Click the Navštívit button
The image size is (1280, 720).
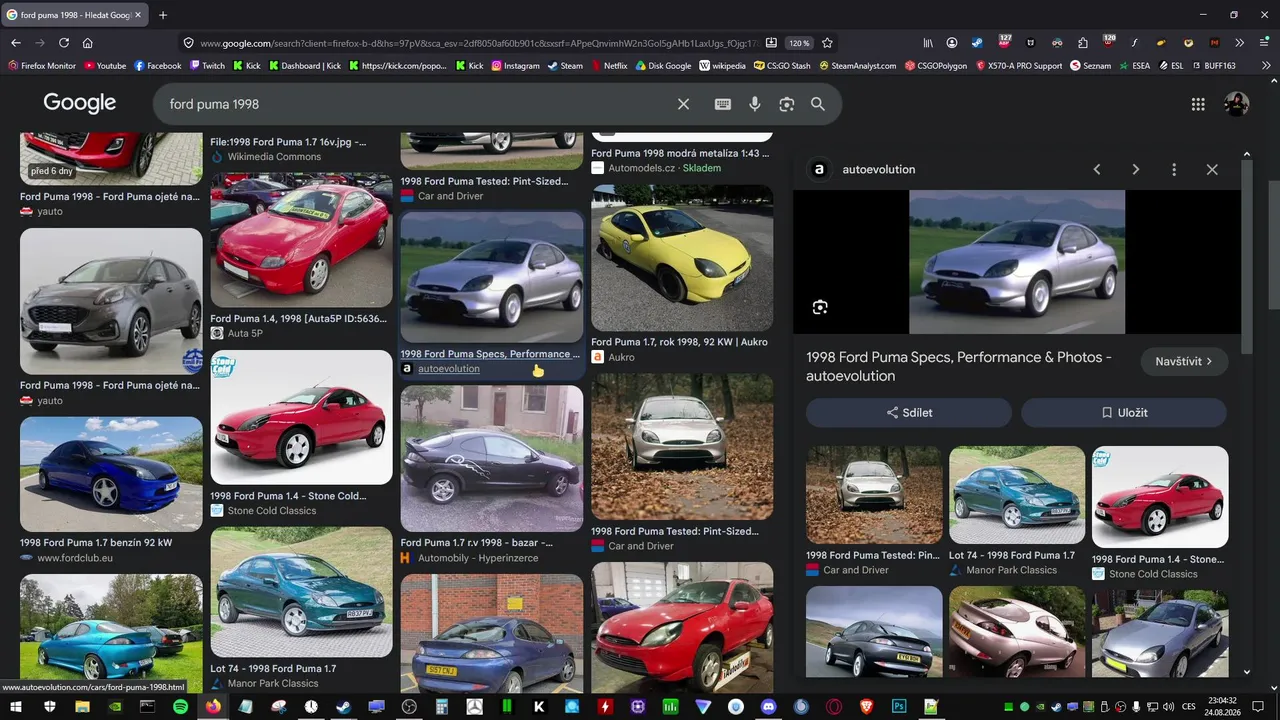[1184, 361]
